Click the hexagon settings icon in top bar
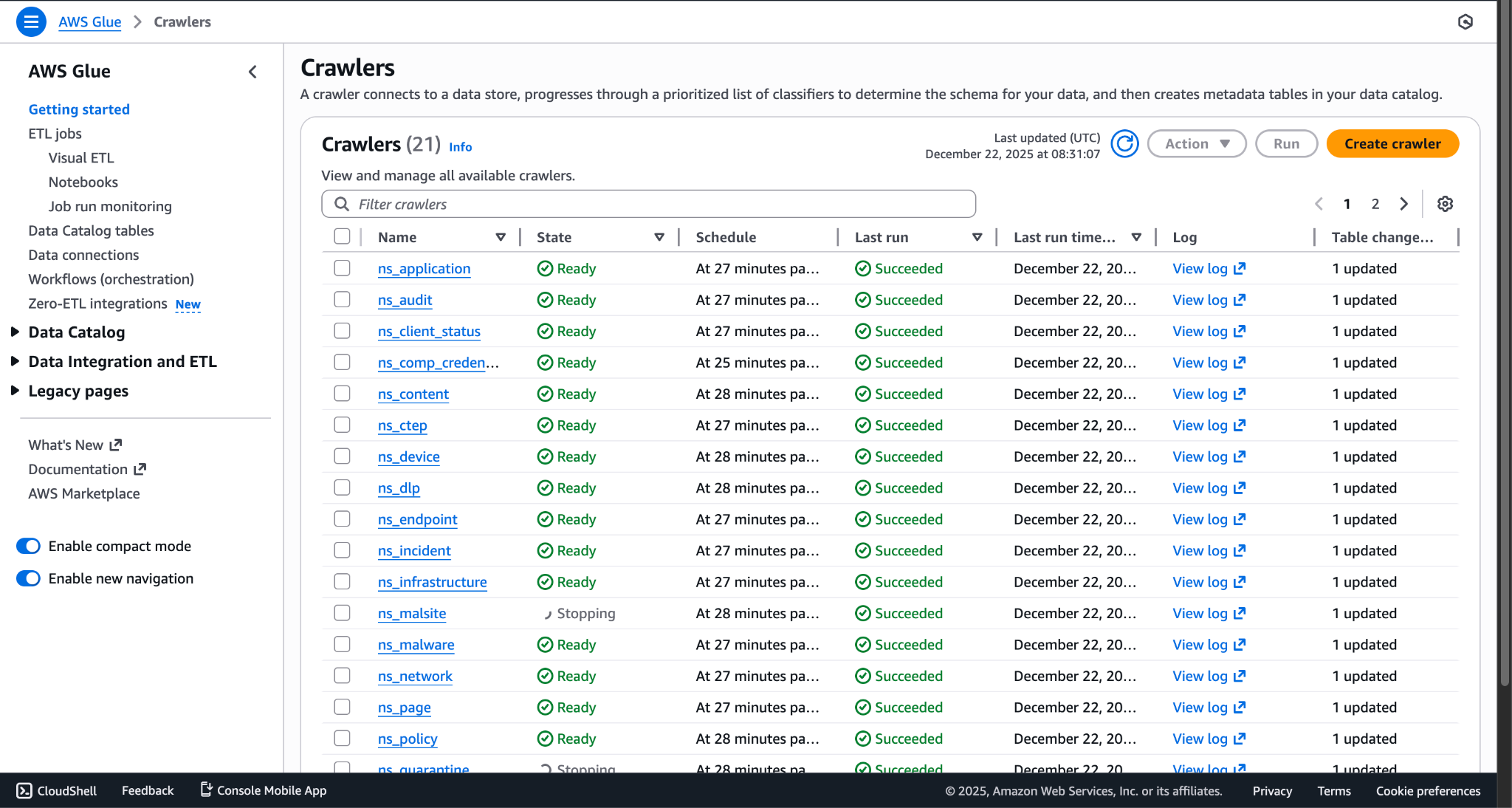Viewport: 1512px width, 808px height. [1465, 22]
